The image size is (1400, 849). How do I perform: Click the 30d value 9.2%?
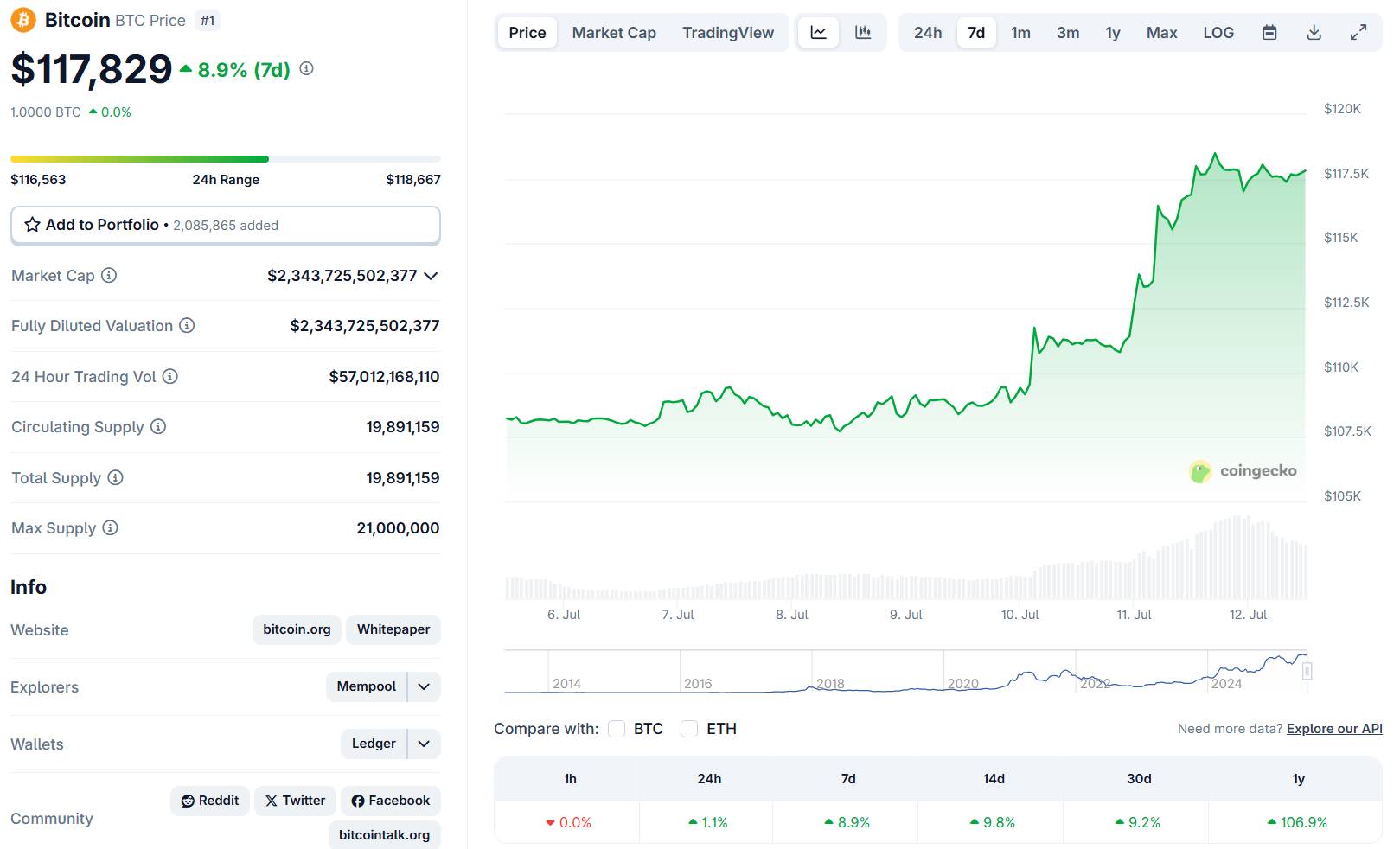coord(1138,822)
